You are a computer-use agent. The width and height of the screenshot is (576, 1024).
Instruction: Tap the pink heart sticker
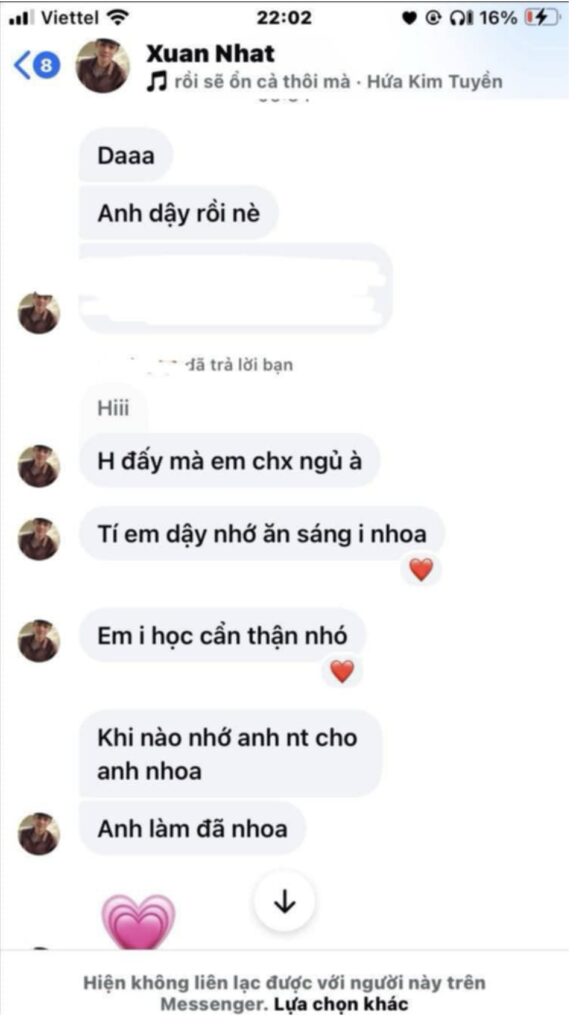click(x=138, y=921)
